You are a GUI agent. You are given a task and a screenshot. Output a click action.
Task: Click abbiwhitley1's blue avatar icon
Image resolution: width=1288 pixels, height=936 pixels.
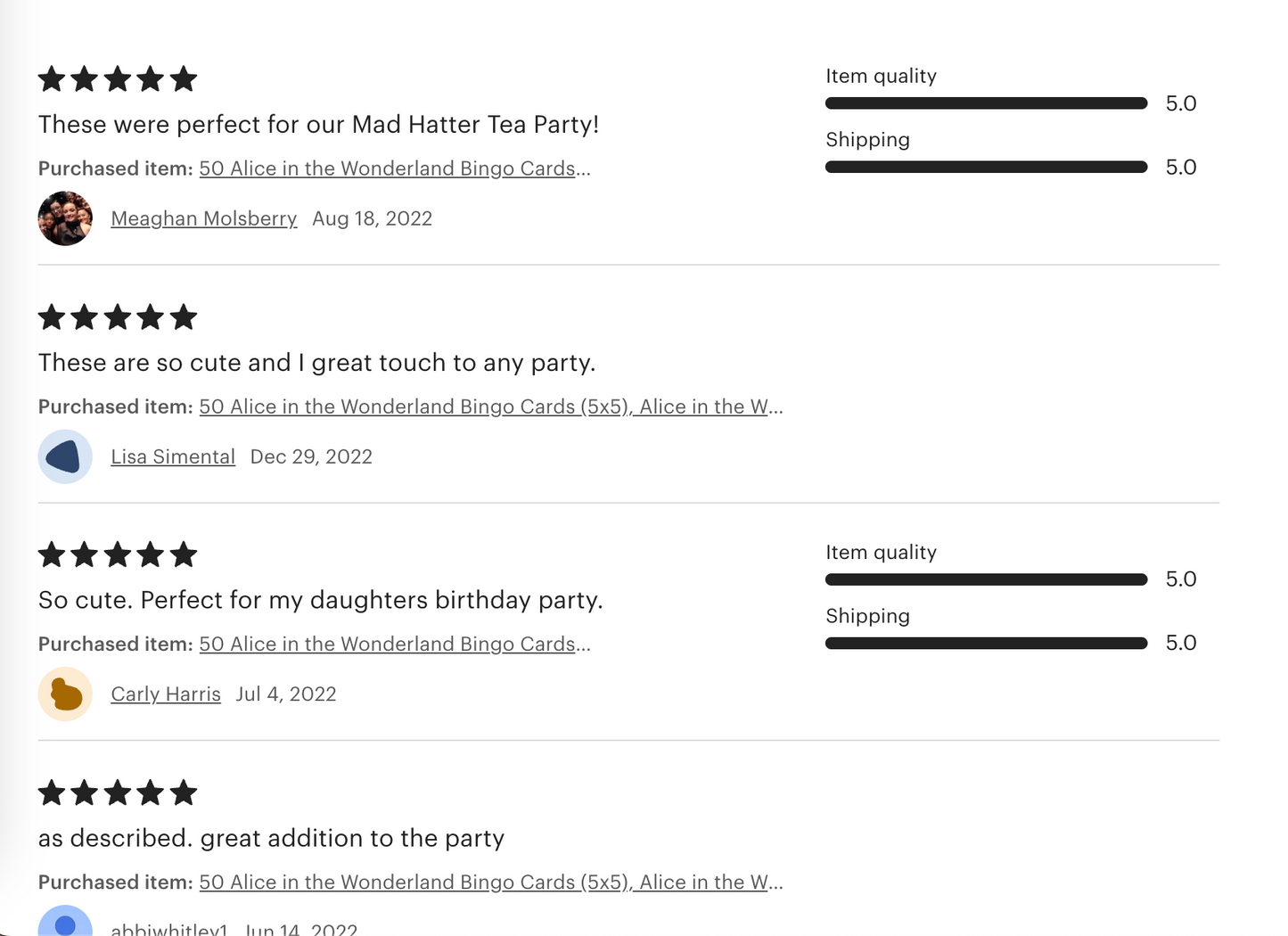(65, 923)
